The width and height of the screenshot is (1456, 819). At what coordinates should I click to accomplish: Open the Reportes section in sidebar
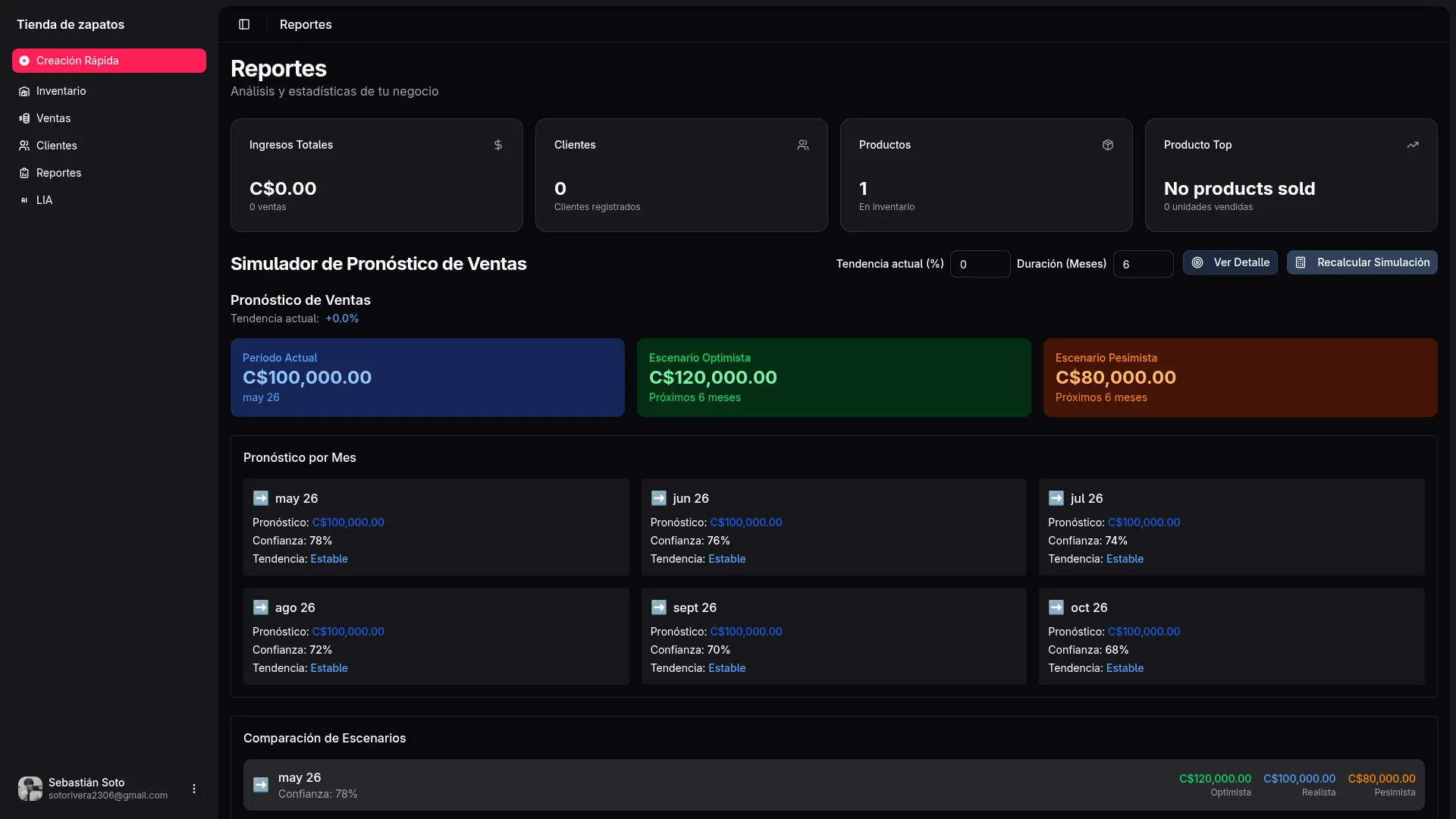tap(109, 173)
